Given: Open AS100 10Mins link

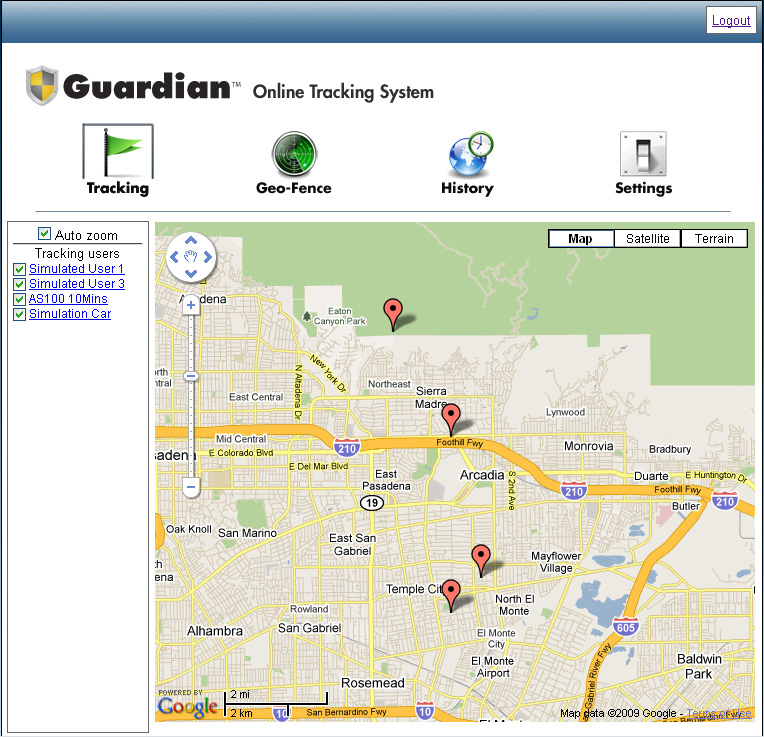Looking at the screenshot, I should tap(68, 299).
